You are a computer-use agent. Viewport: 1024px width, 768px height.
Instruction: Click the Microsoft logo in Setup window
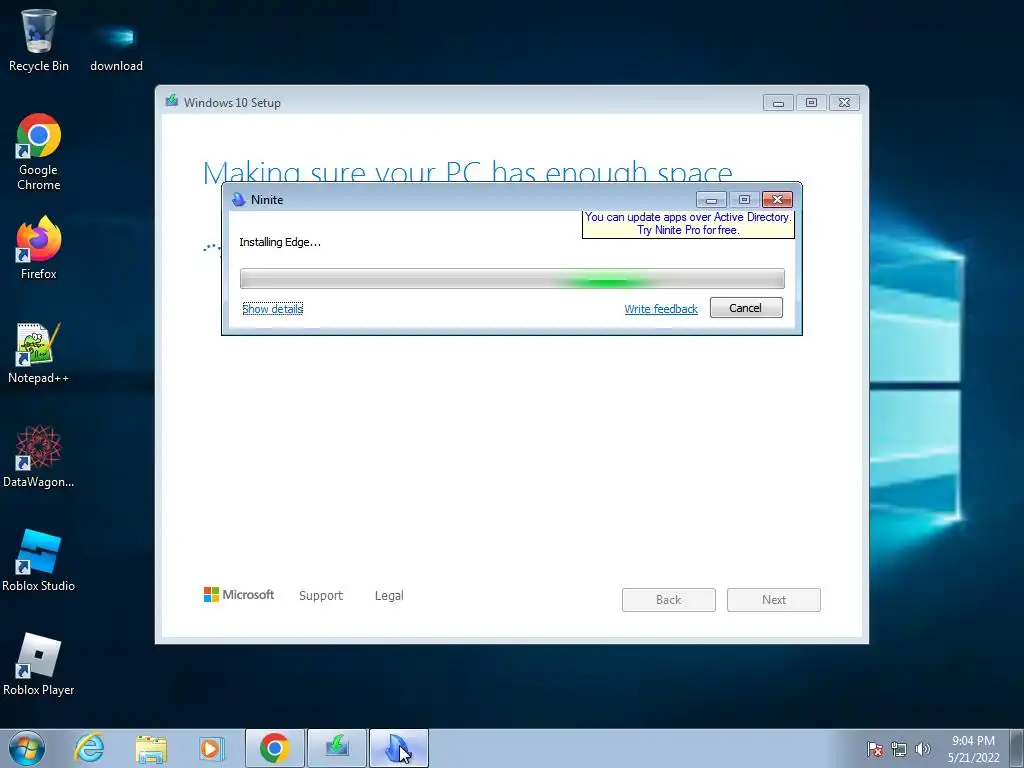coord(239,595)
